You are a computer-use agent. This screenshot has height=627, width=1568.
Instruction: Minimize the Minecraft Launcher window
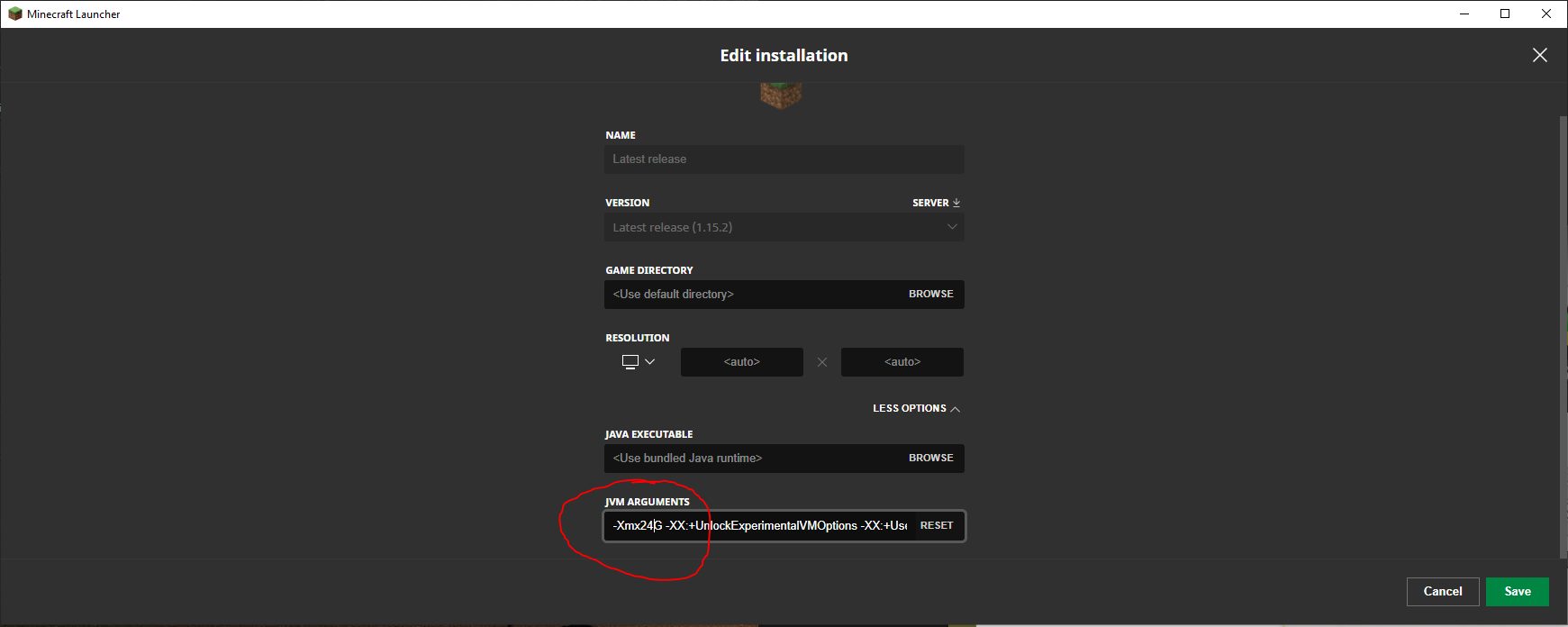(1464, 14)
